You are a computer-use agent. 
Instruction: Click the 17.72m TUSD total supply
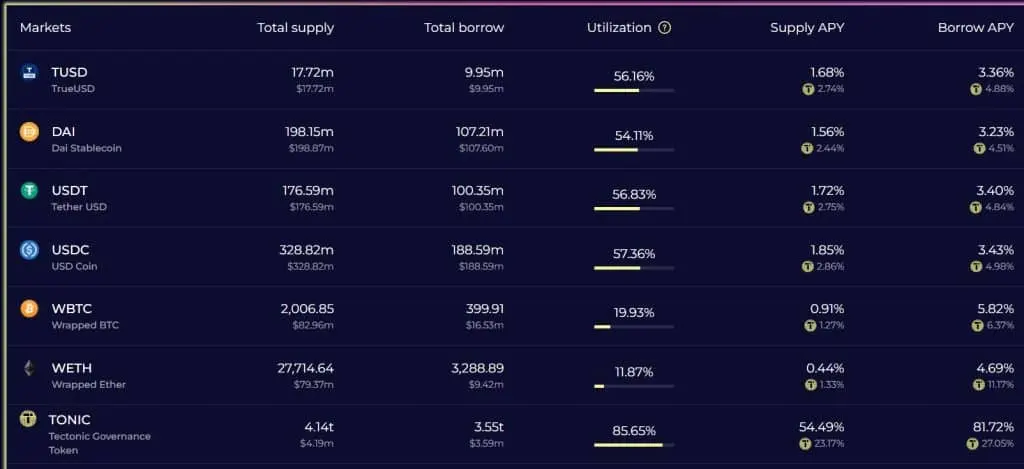[312, 72]
